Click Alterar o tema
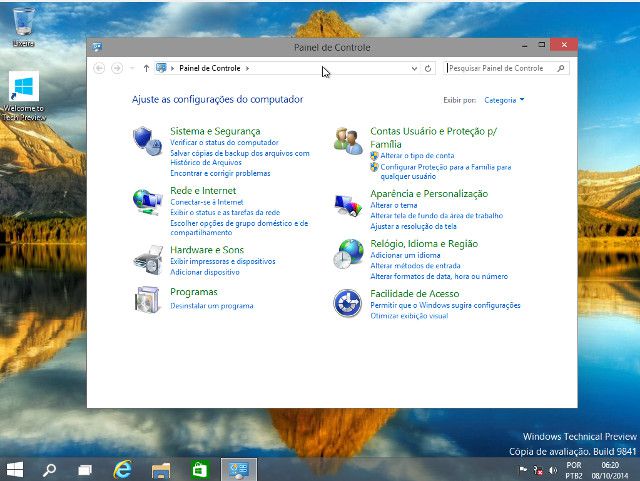The height and width of the screenshot is (481, 640). pos(393,205)
